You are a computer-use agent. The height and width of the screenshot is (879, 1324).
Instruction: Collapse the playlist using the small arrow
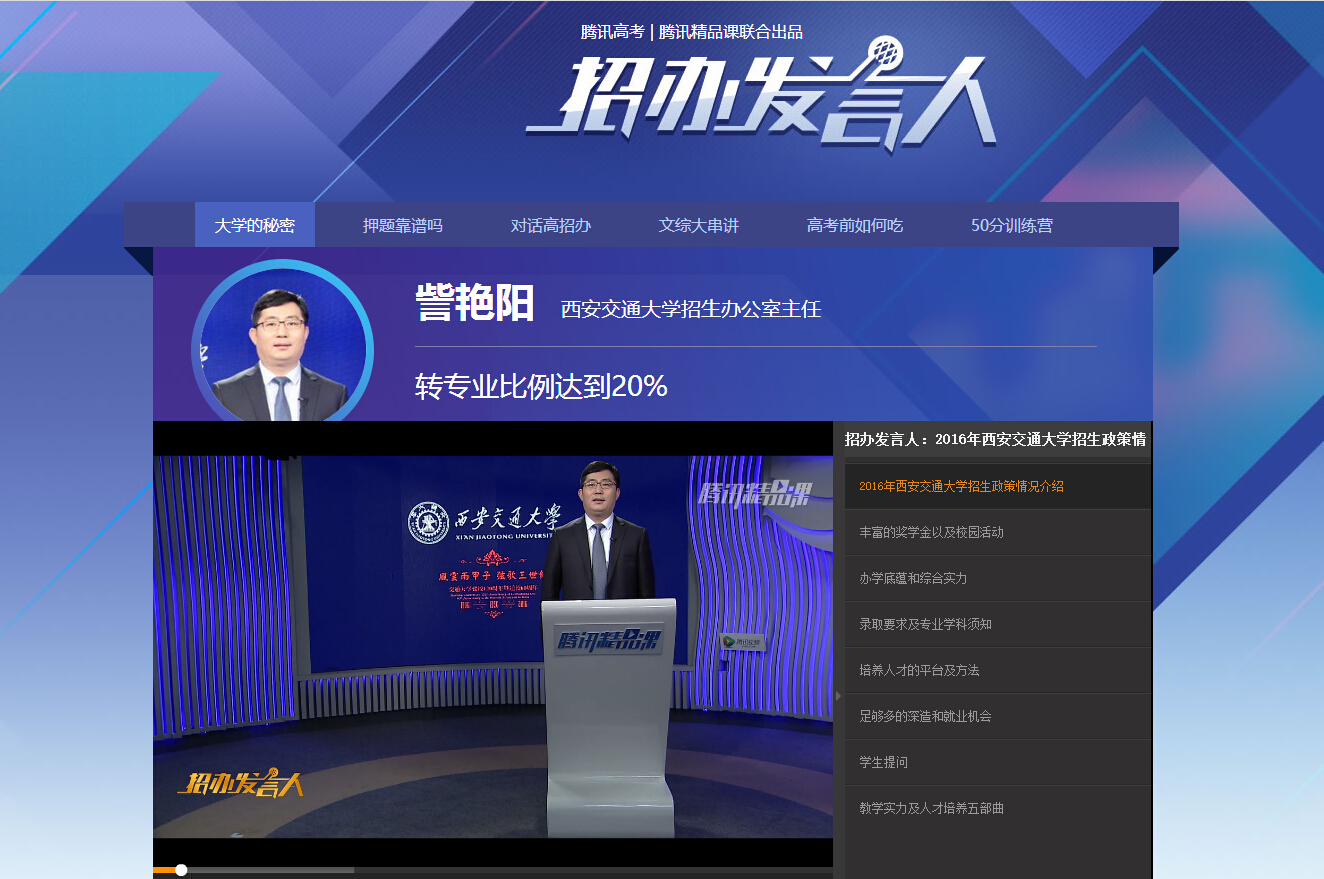[x=838, y=696]
